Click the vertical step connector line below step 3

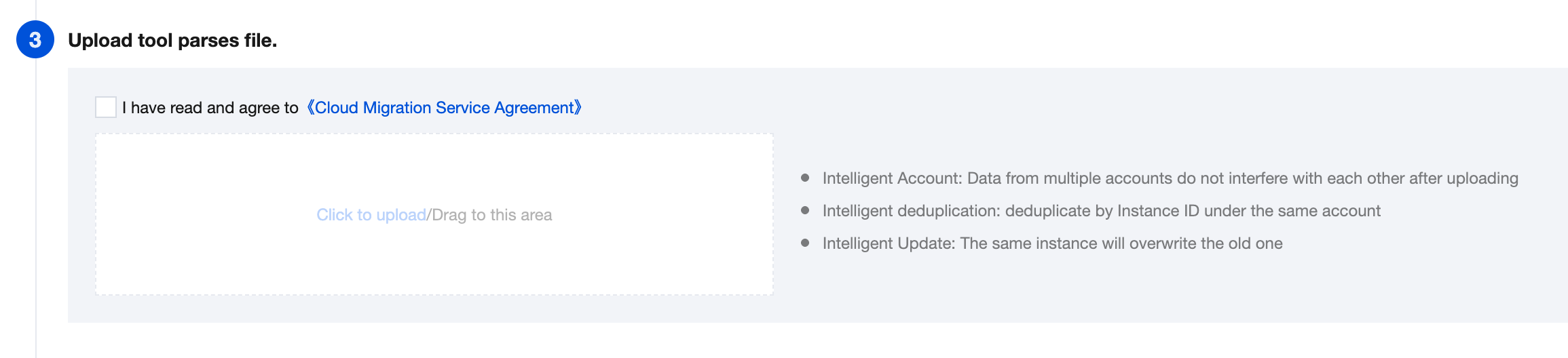coord(36,203)
